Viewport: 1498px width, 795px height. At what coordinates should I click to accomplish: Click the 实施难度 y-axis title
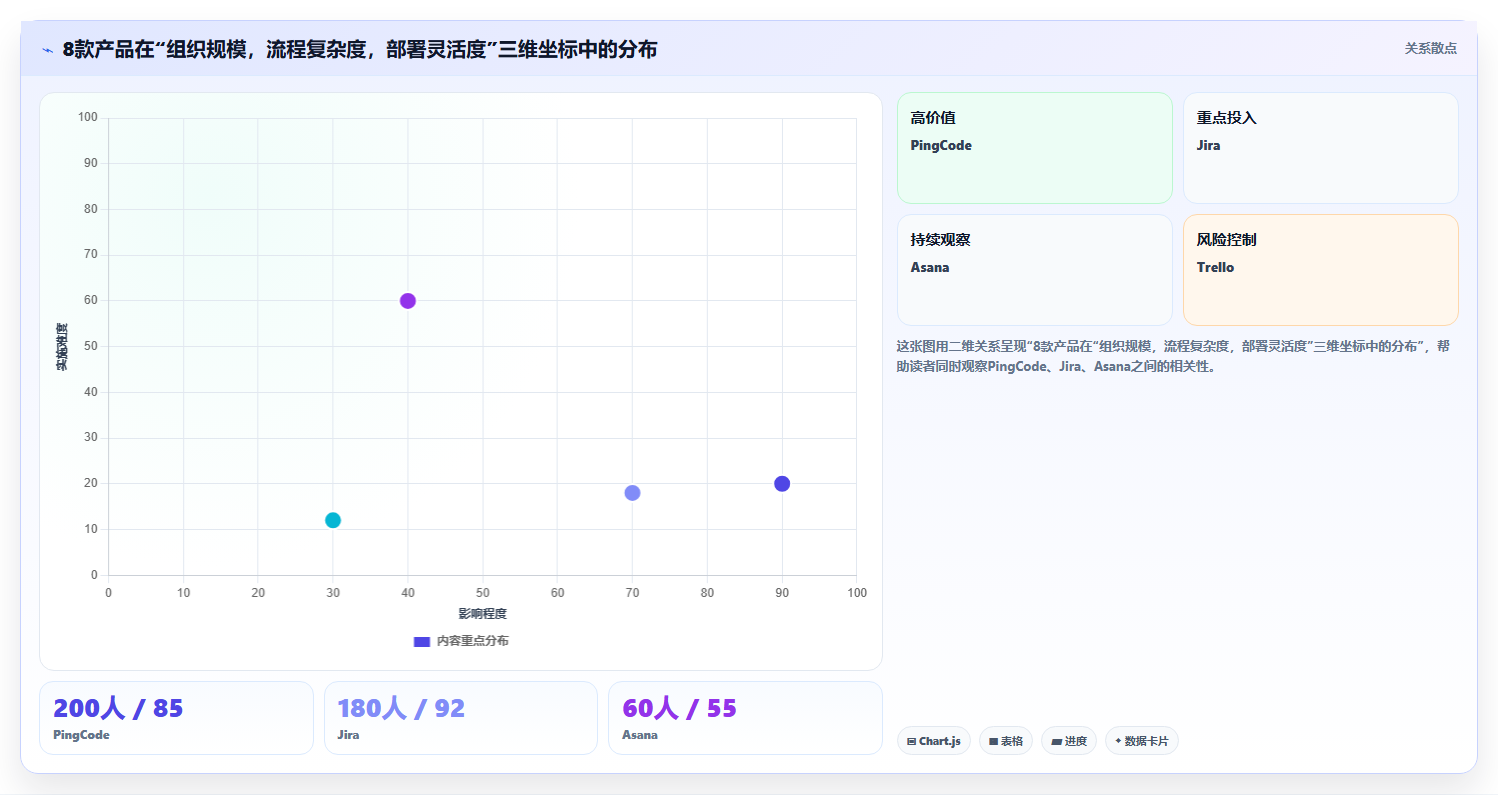tap(61, 347)
